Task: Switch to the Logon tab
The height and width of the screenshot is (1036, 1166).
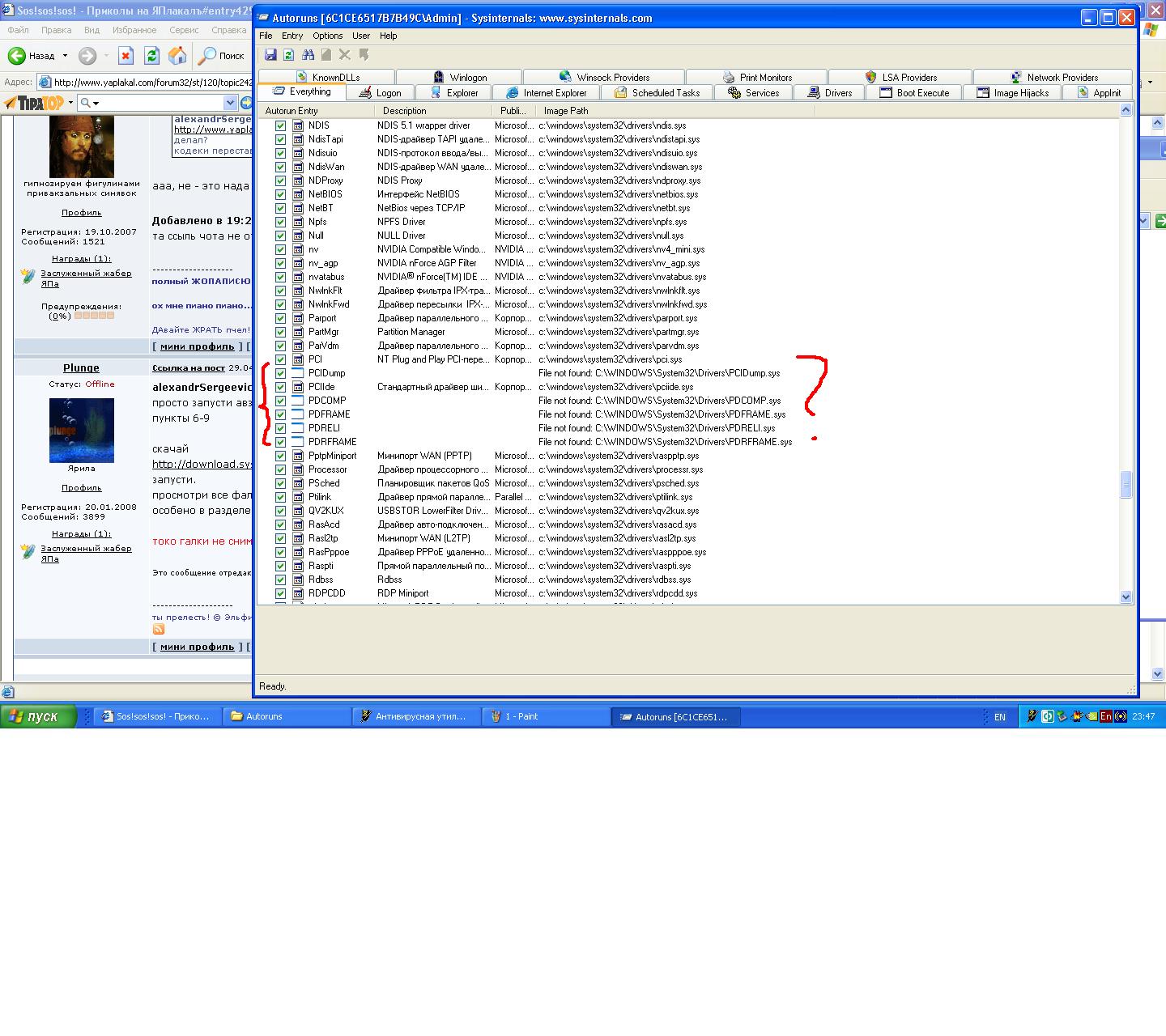Action: point(381,93)
